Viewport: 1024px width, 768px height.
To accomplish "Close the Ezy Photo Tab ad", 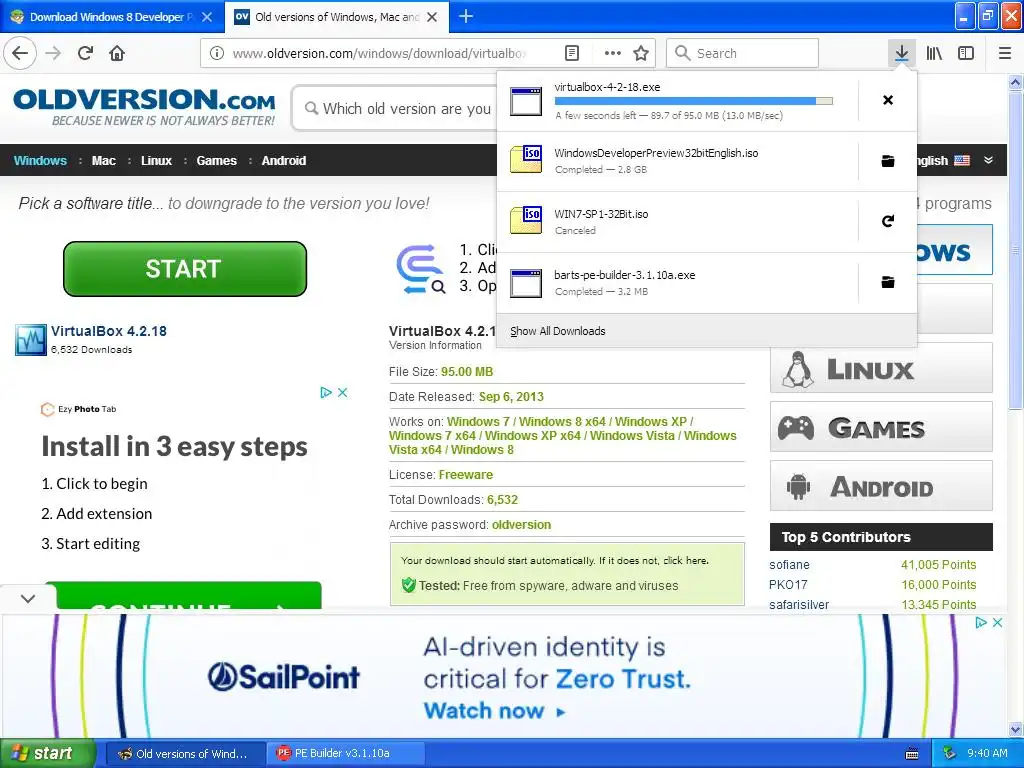I will pyautogui.click(x=343, y=392).
